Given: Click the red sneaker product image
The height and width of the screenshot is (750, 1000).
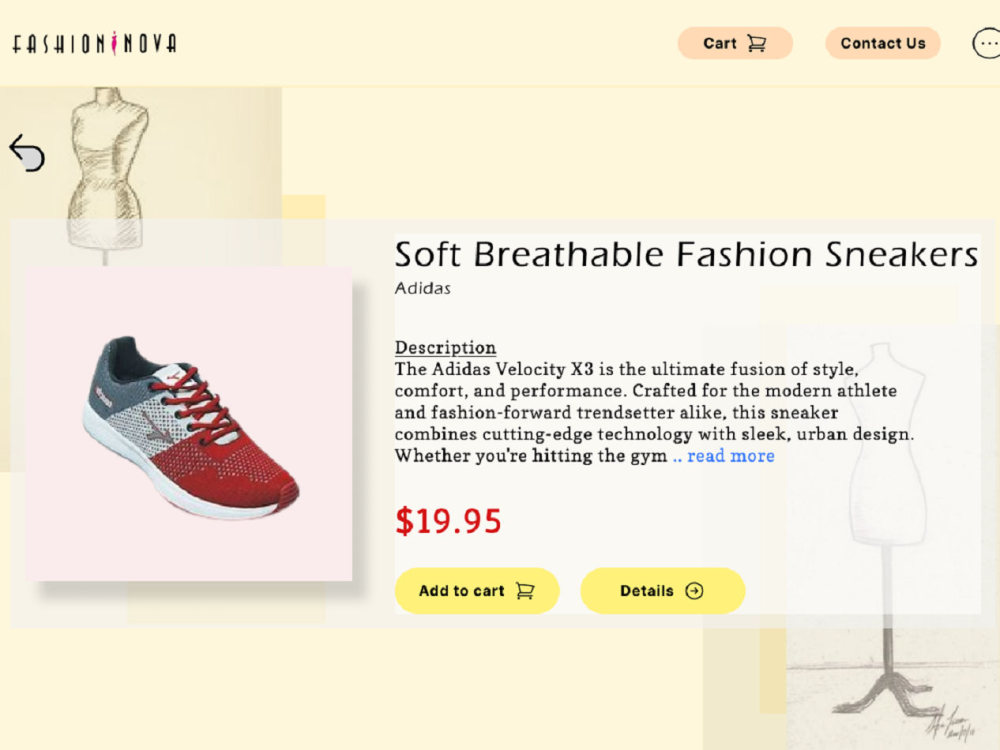Looking at the screenshot, I should [x=189, y=424].
